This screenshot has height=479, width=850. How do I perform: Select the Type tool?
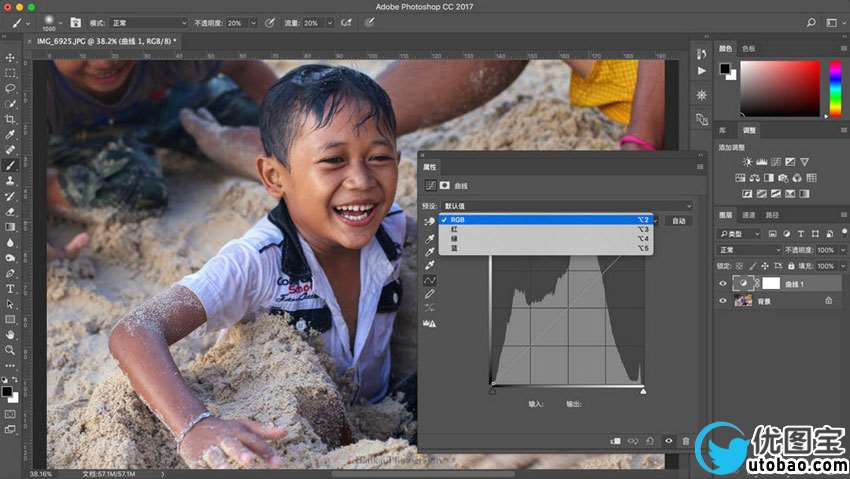[x=10, y=289]
